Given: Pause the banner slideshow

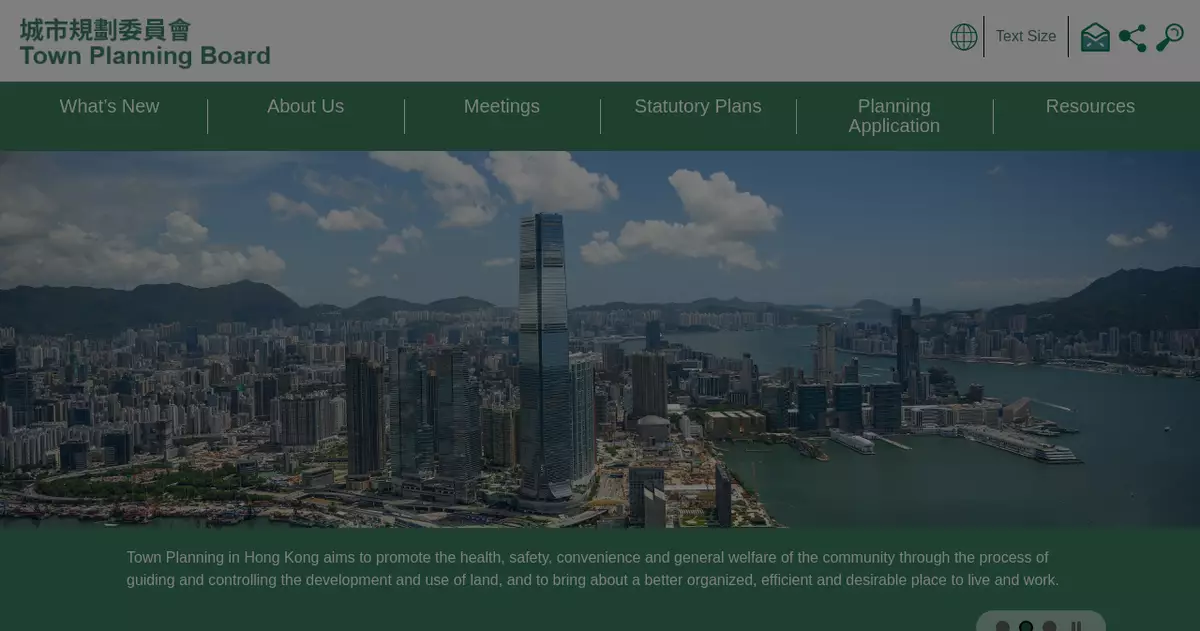Looking at the screenshot, I should pyautogui.click(x=1076, y=627).
